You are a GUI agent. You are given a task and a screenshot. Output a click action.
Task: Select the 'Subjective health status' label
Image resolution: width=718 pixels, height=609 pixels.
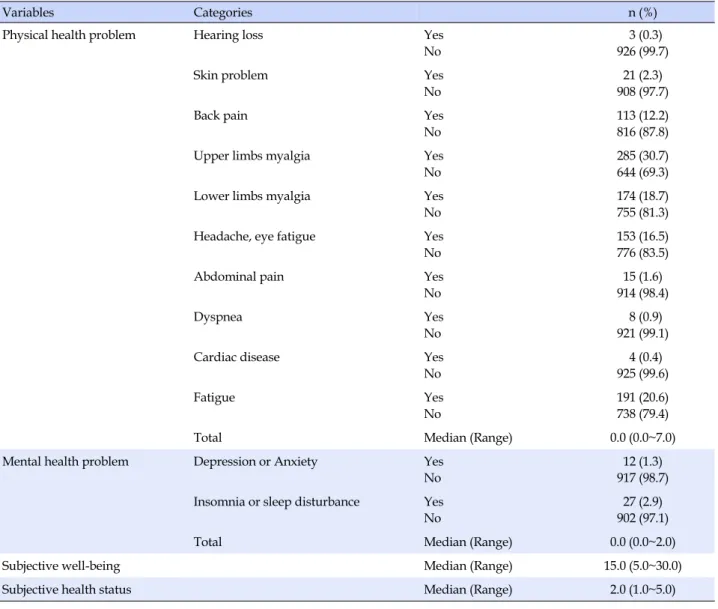(x=66, y=590)
